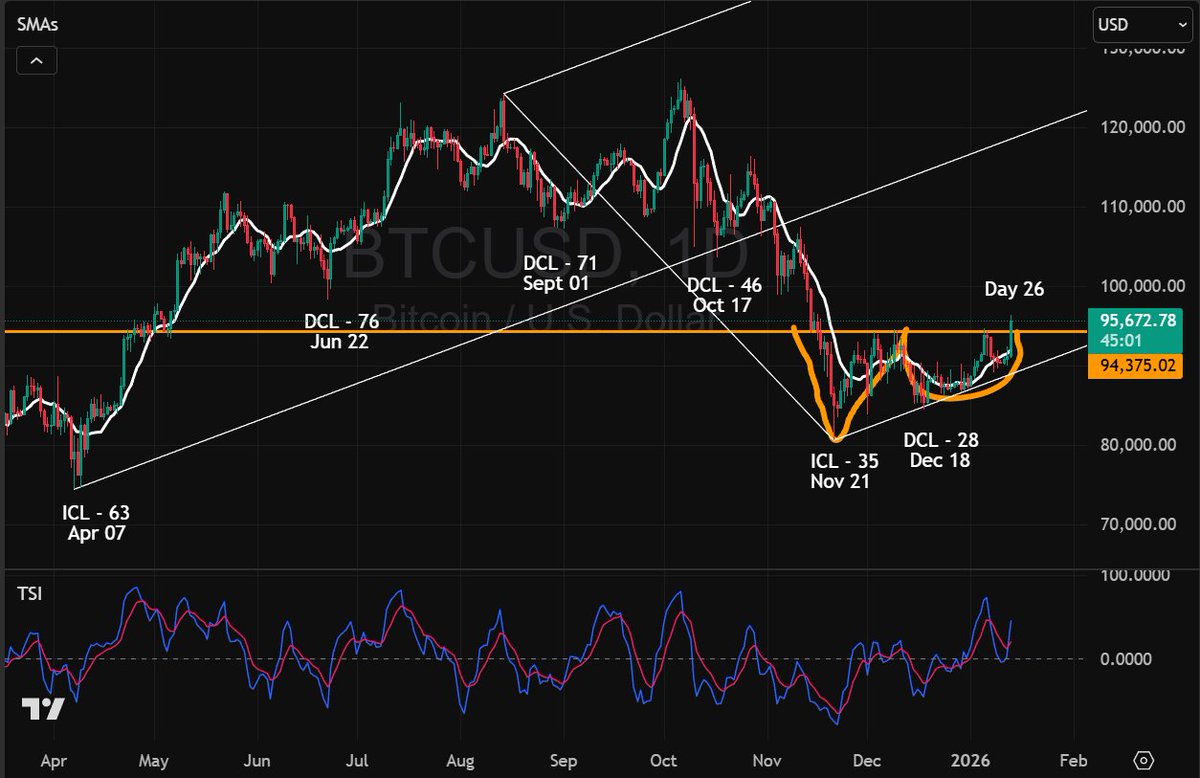1200x778 pixels.
Task: Select the "DCL - 28 Dec 18" annotation
Action: click(x=941, y=449)
